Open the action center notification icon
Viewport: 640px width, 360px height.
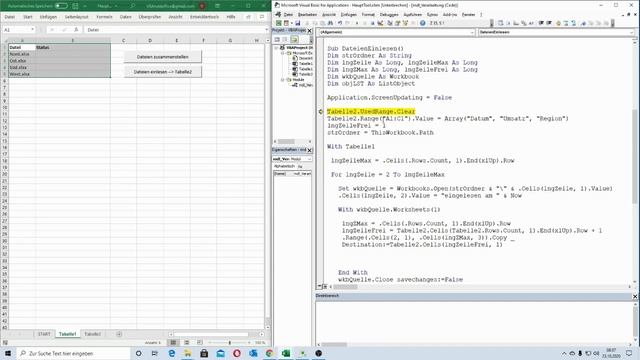629,353
